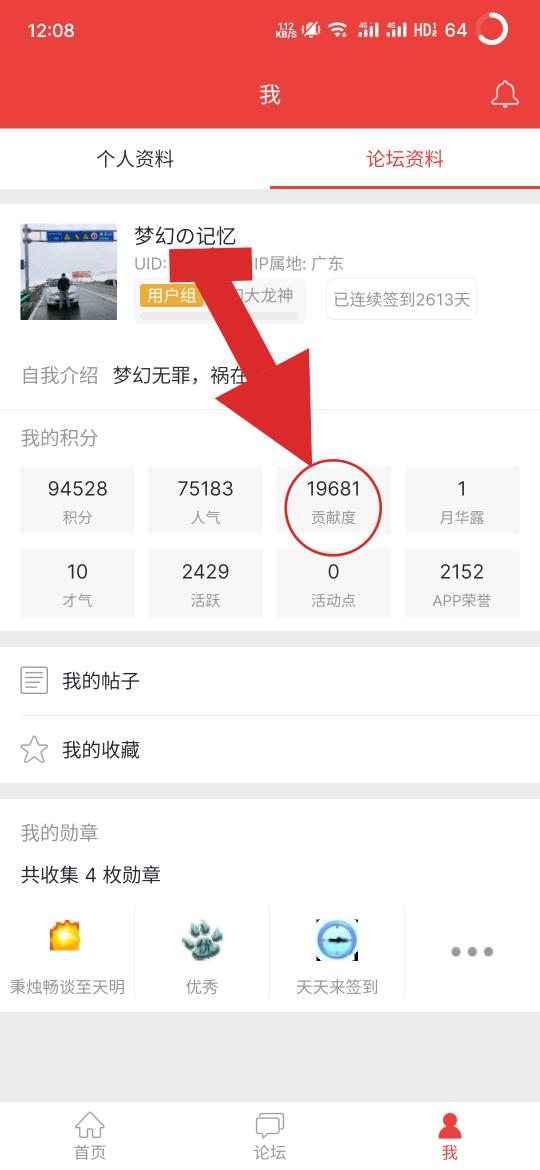Screen dimensions: 540x1170
Task: Switch to the 论坛资料 tab
Action: coord(405,159)
